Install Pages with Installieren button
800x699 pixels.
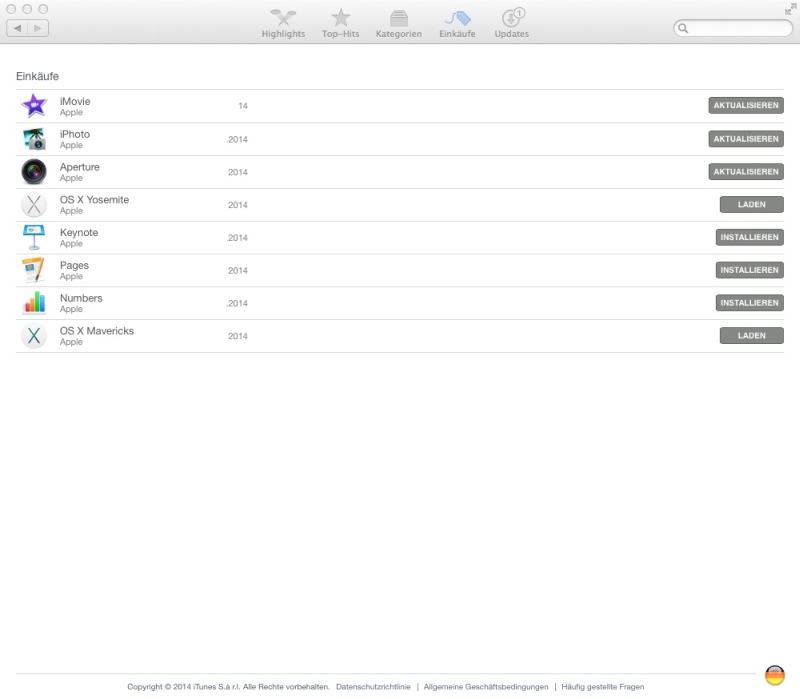749,270
